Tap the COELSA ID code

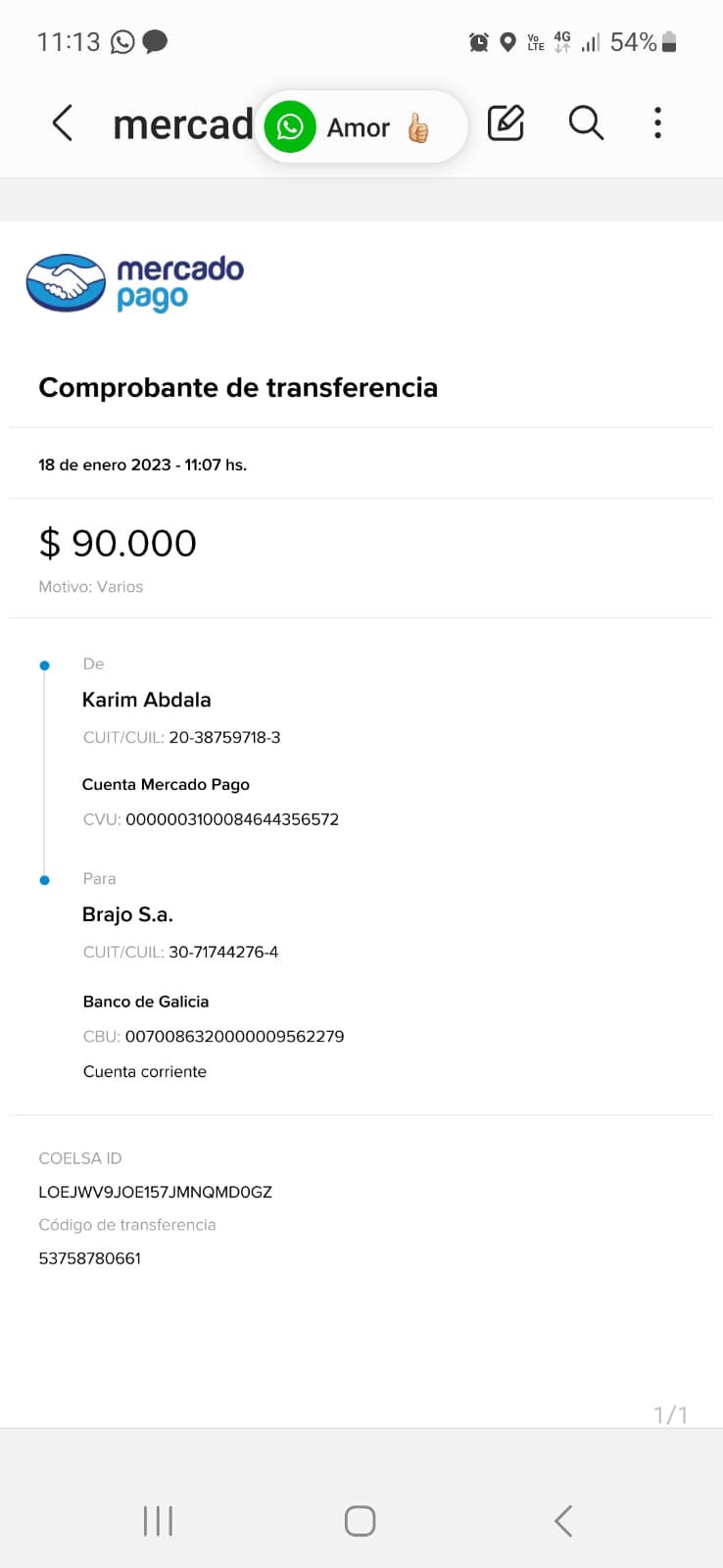pyautogui.click(x=155, y=1192)
